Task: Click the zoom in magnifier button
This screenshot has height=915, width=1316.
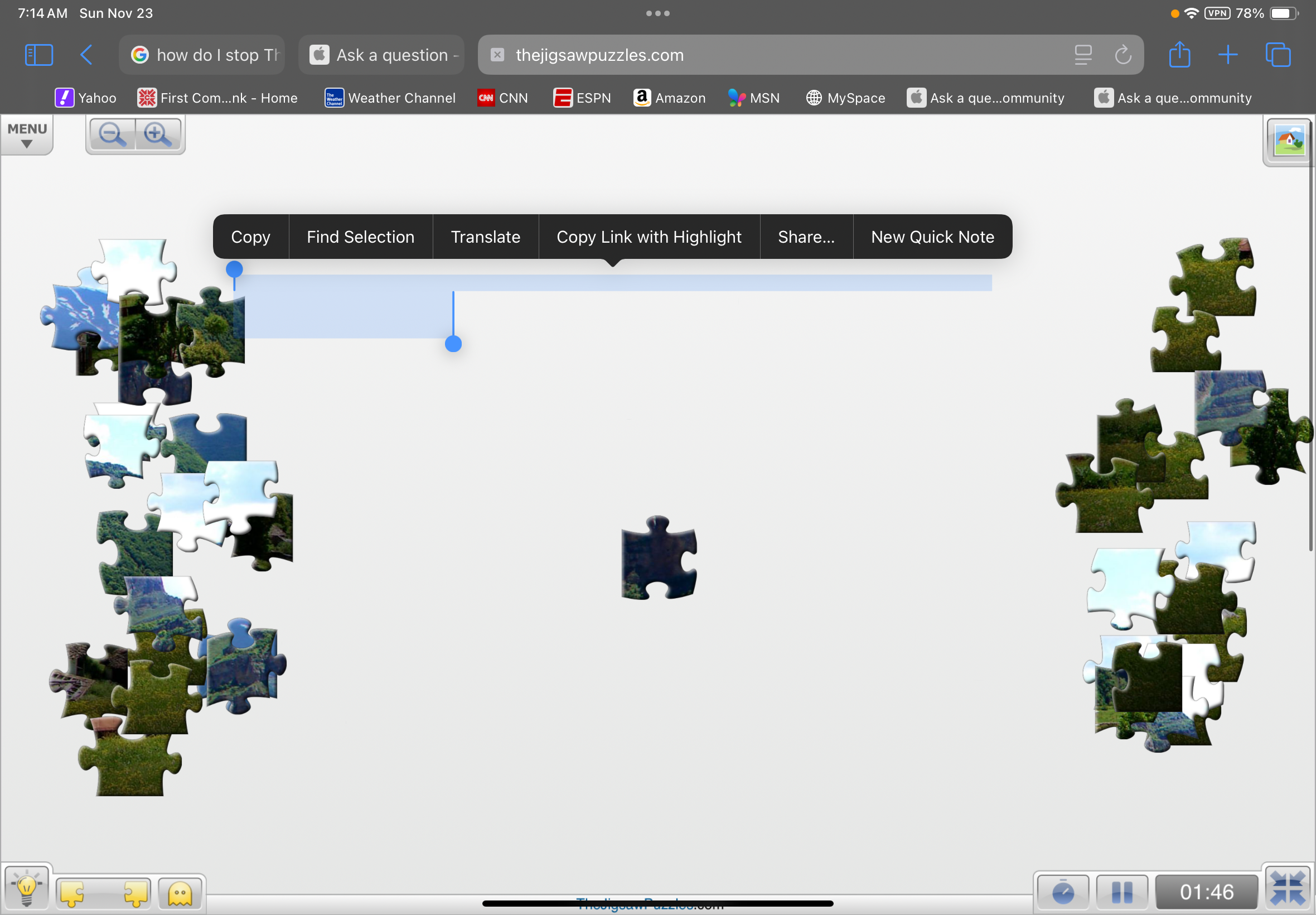Action: coord(157,134)
